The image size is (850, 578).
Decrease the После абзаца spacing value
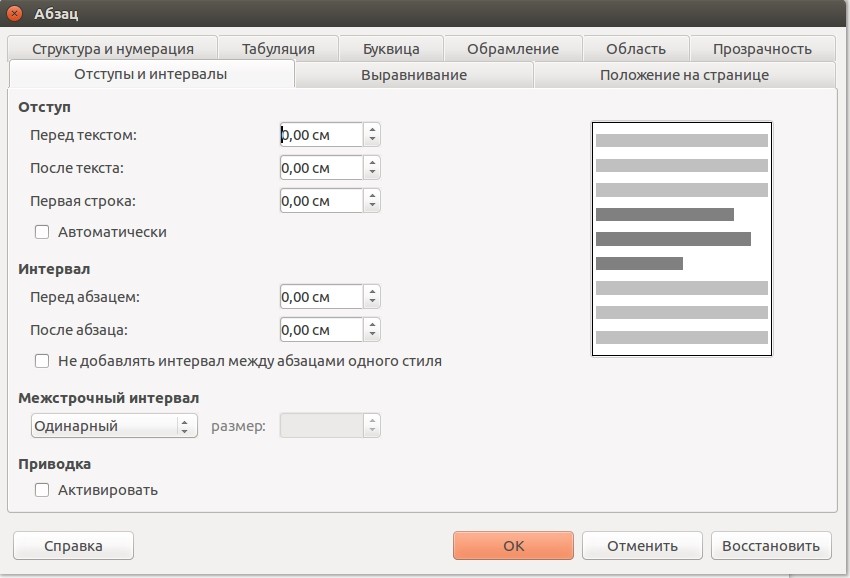[372, 336]
